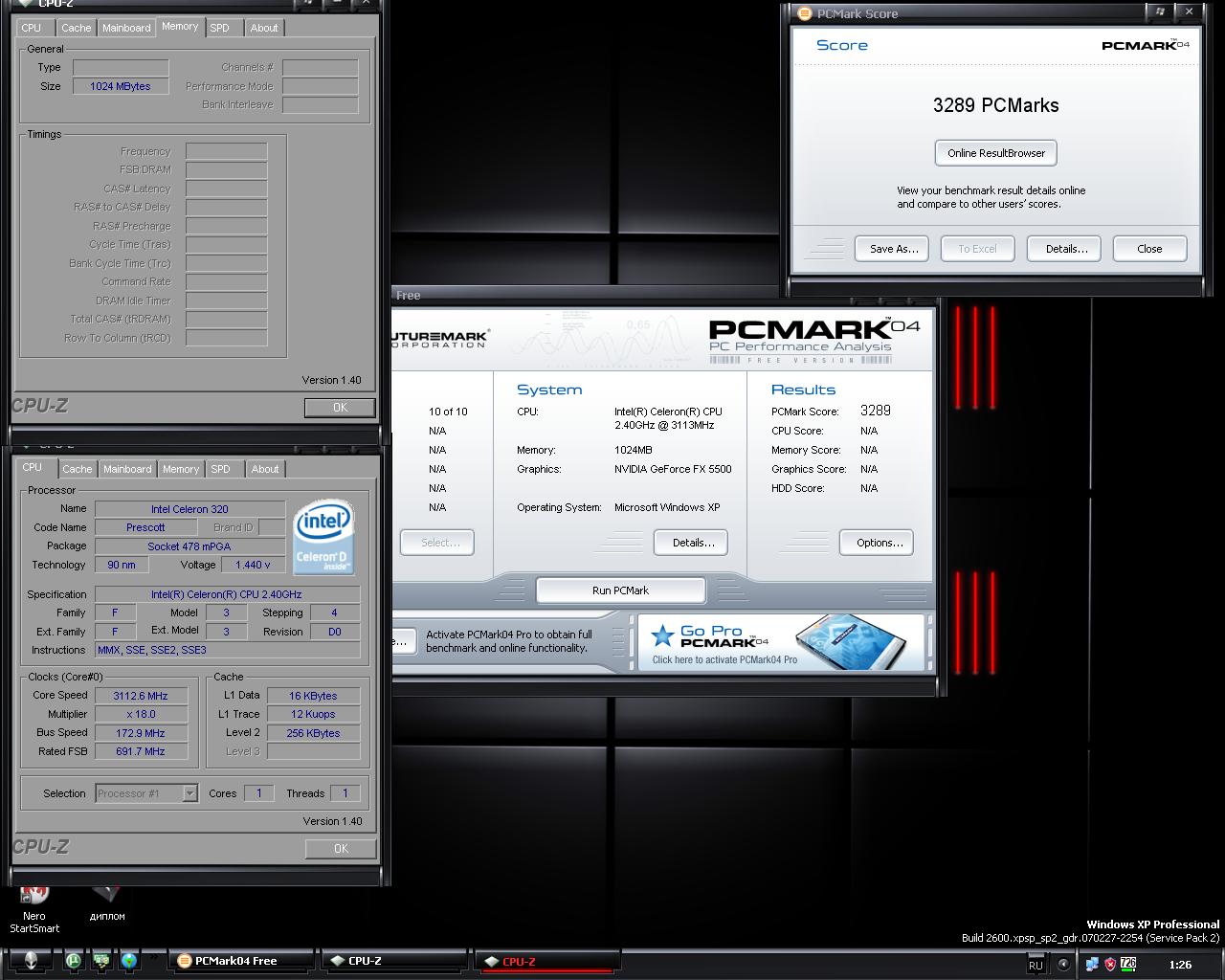This screenshot has height=980, width=1225.
Task: Click OK in the bottom CPU-Z CPU window
Action: click(x=341, y=848)
